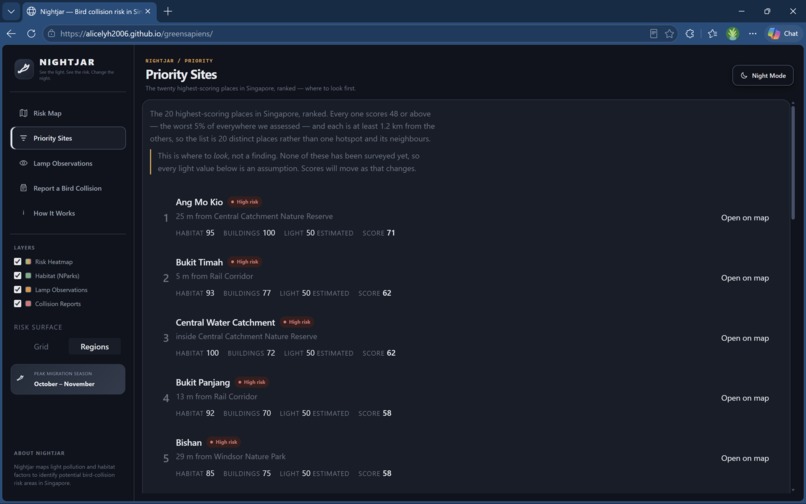Click the NIGHTJAR breadcrumb link
The width and height of the screenshot is (806, 504).
click(159, 61)
